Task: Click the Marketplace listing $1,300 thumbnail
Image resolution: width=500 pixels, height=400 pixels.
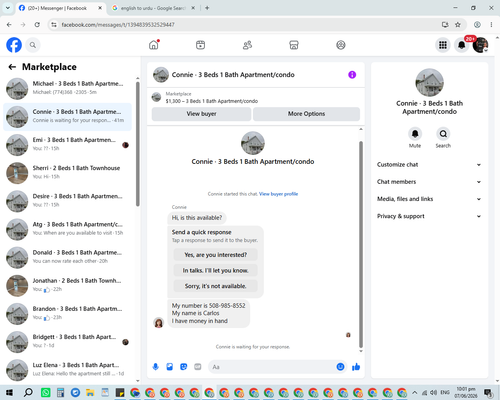Action: pyautogui.click(x=156, y=97)
